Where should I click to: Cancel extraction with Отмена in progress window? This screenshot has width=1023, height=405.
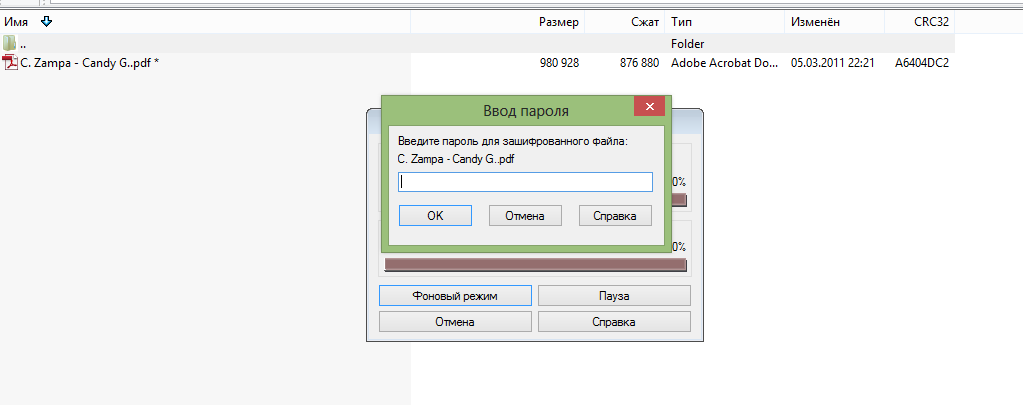coord(455,322)
